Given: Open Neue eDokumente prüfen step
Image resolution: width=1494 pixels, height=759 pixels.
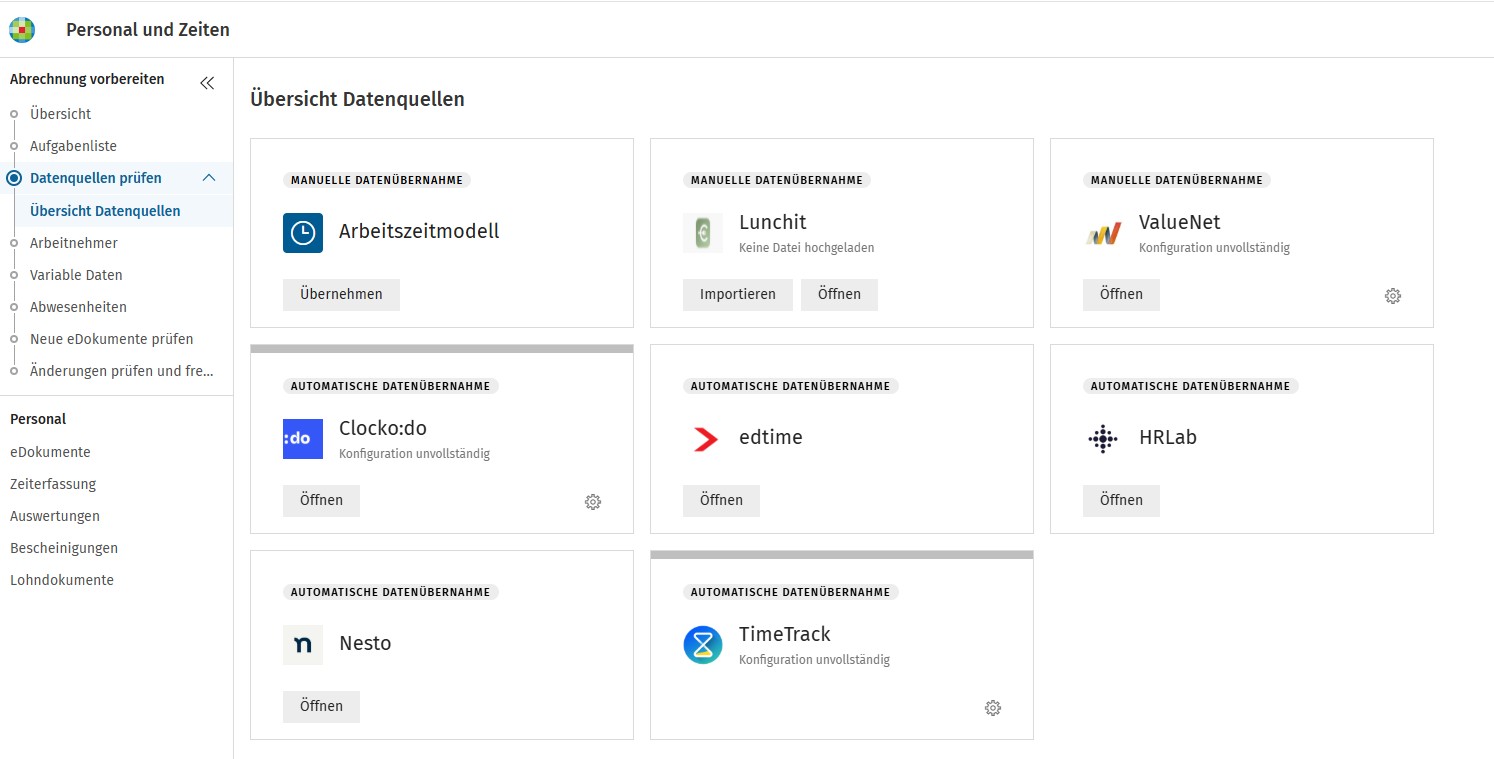Looking at the screenshot, I should 112,339.
